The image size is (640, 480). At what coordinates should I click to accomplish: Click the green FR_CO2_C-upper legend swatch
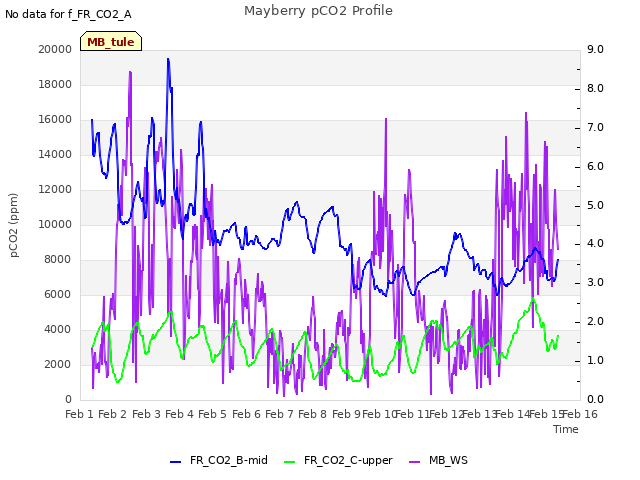click(x=289, y=462)
